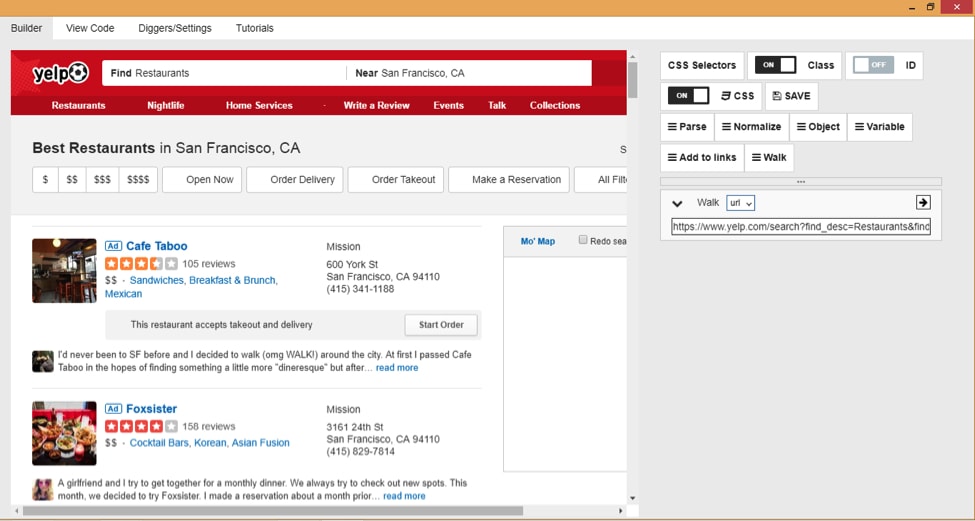Open the Events nav link
The height and width of the screenshot is (521, 975).
[449, 106]
